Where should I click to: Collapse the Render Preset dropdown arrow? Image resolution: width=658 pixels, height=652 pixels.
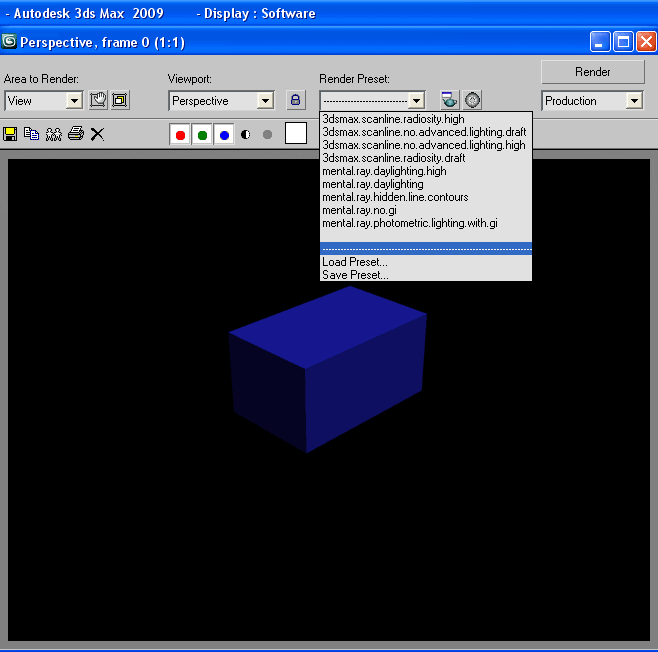click(x=416, y=101)
